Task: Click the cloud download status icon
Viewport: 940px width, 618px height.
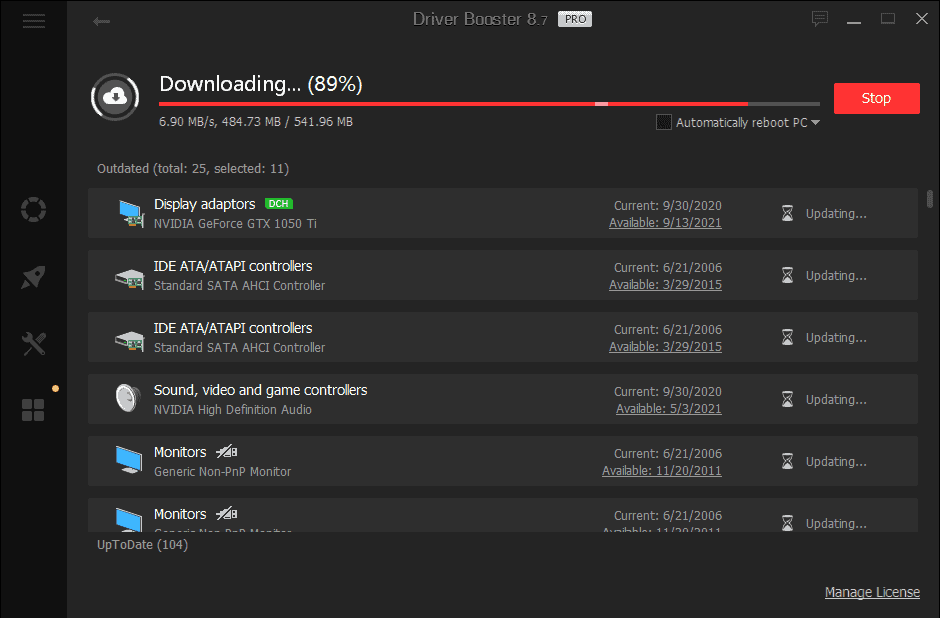Action: (114, 97)
